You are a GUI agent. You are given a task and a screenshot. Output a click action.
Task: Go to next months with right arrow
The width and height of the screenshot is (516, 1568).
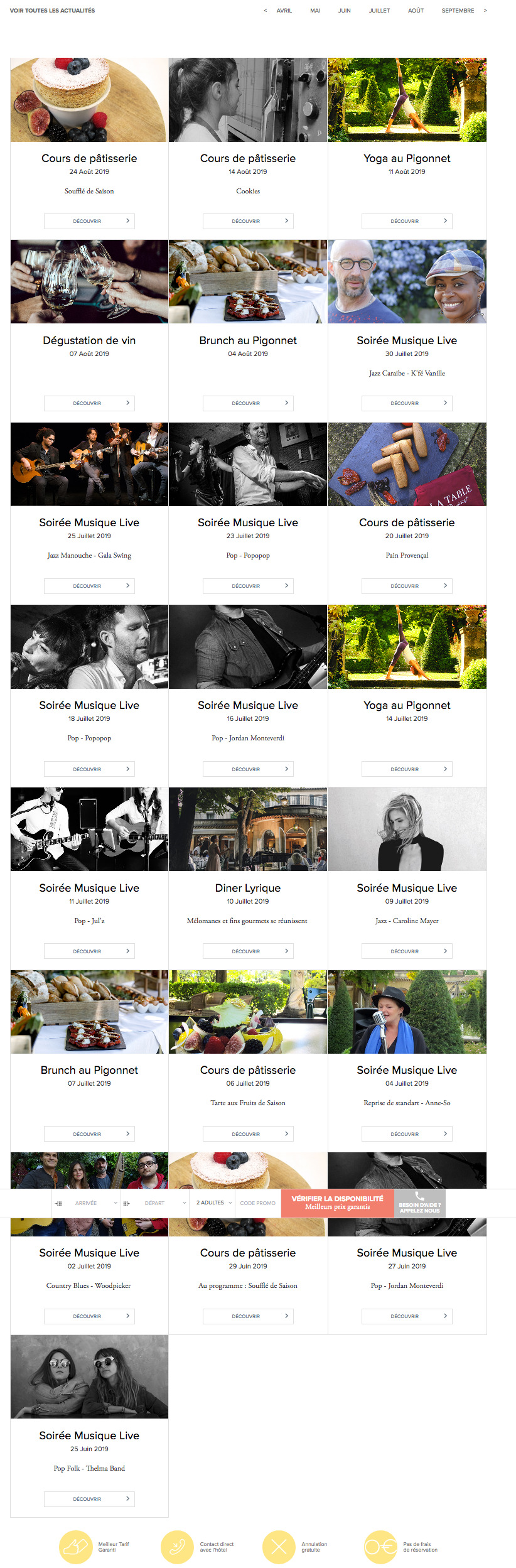click(485, 11)
